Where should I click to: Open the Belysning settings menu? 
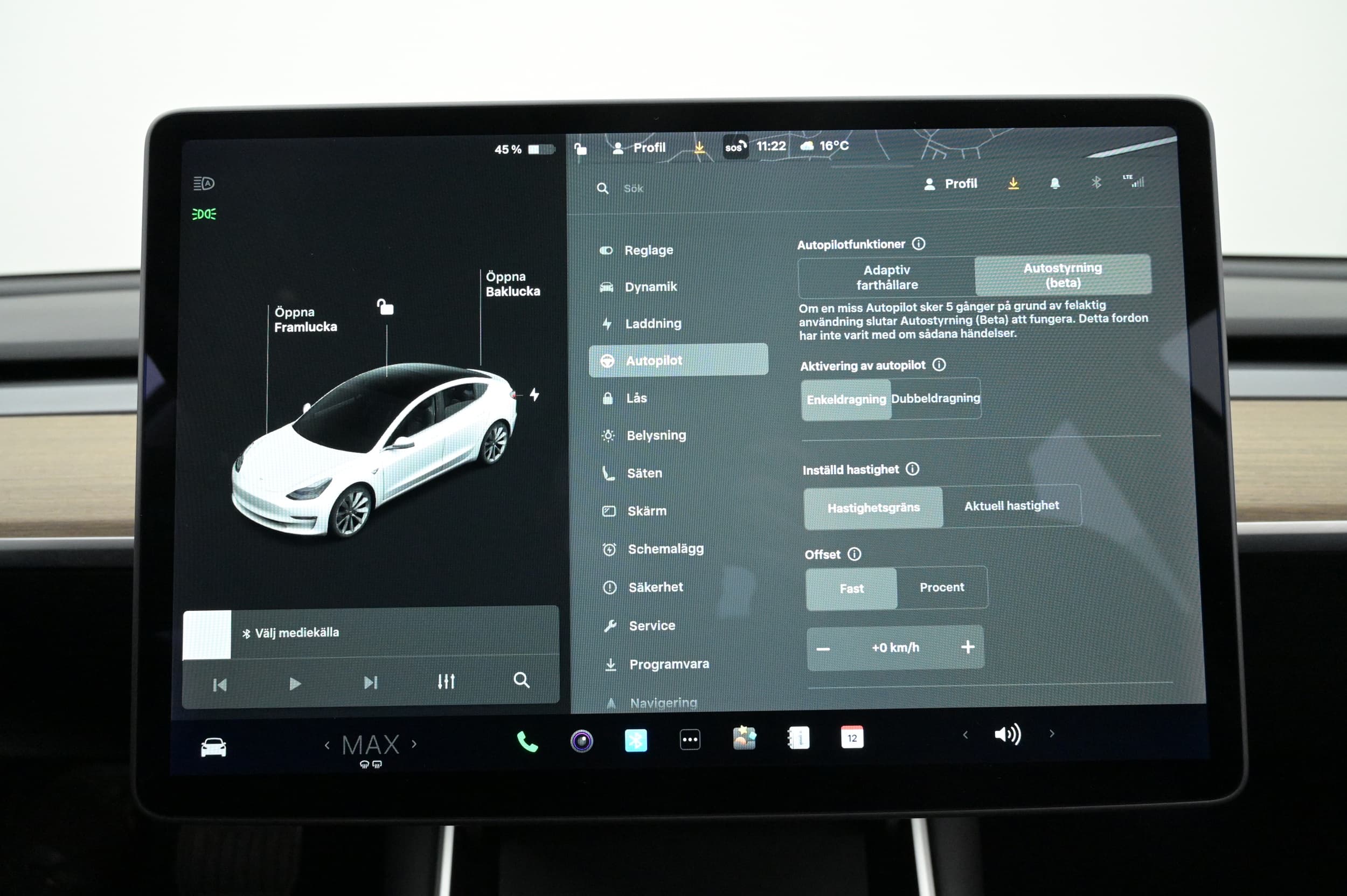point(656,435)
